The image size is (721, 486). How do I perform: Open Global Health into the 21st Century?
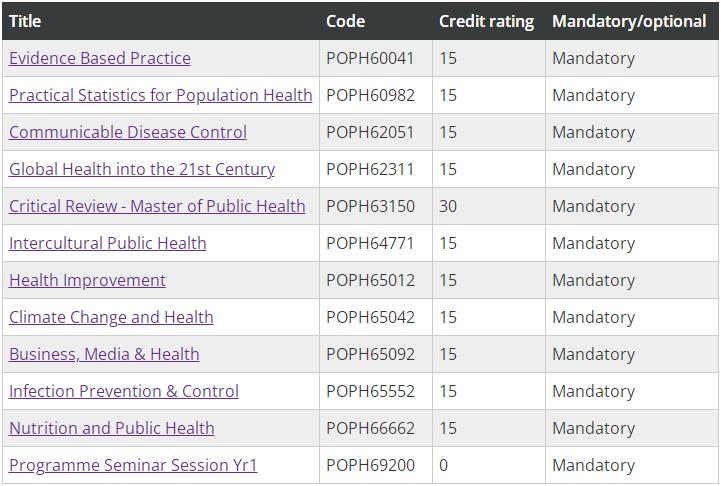[x=142, y=169]
